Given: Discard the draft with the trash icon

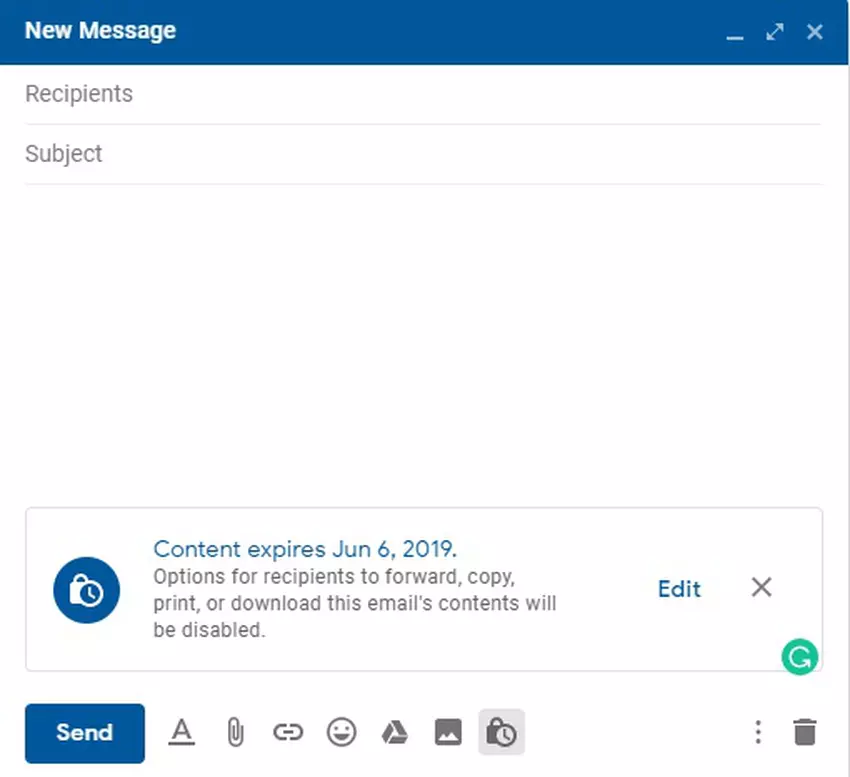Looking at the screenshot, I should coord(804,733).
